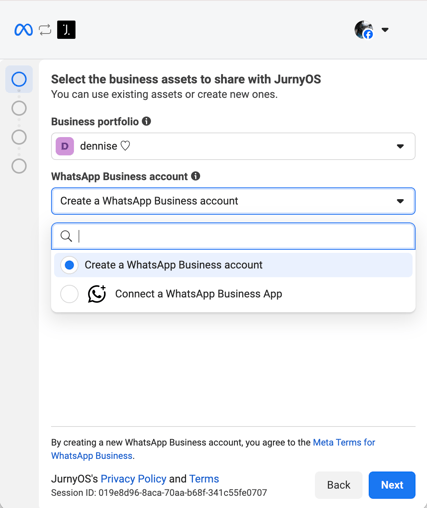Open the dennise Business portfolio dropdown
This screenshot has width=427, height=508.
tap(233, 146)
